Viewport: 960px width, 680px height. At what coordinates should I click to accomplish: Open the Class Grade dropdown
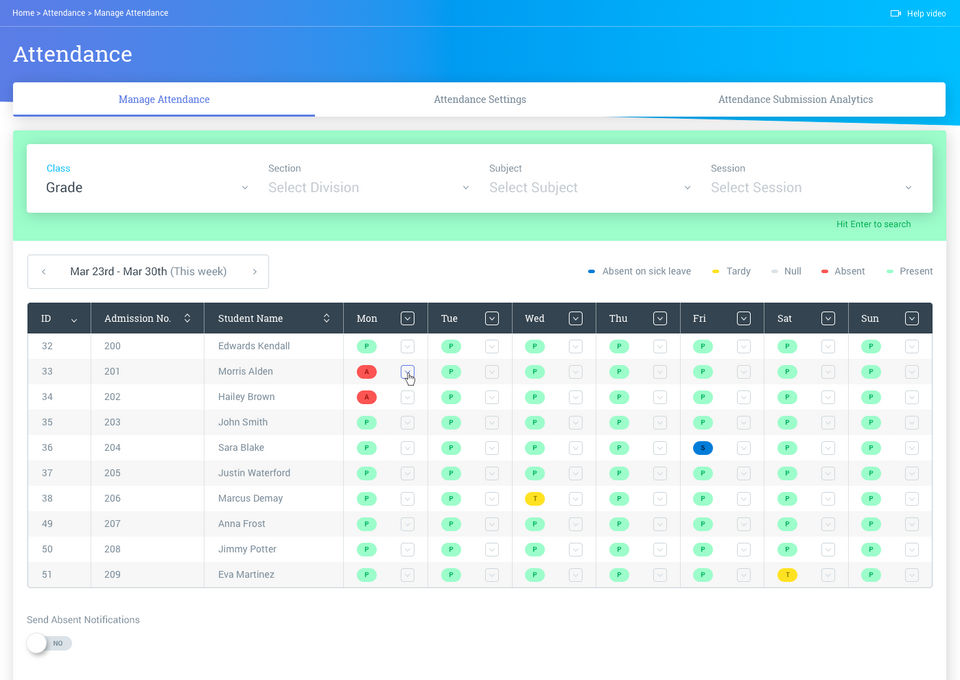tap(147, 188)
